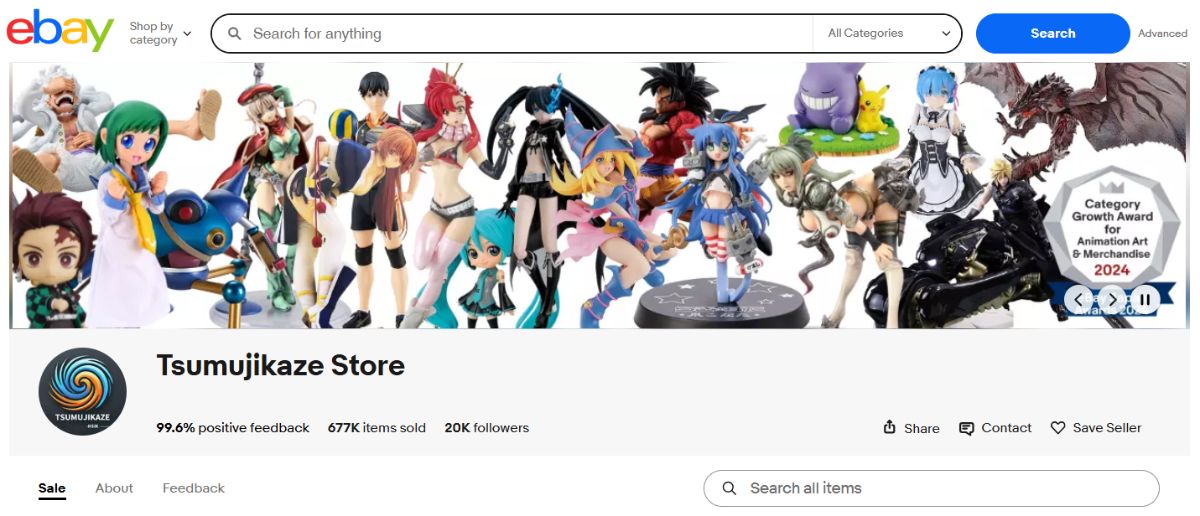Click the eBay logo

pos(60,31)
